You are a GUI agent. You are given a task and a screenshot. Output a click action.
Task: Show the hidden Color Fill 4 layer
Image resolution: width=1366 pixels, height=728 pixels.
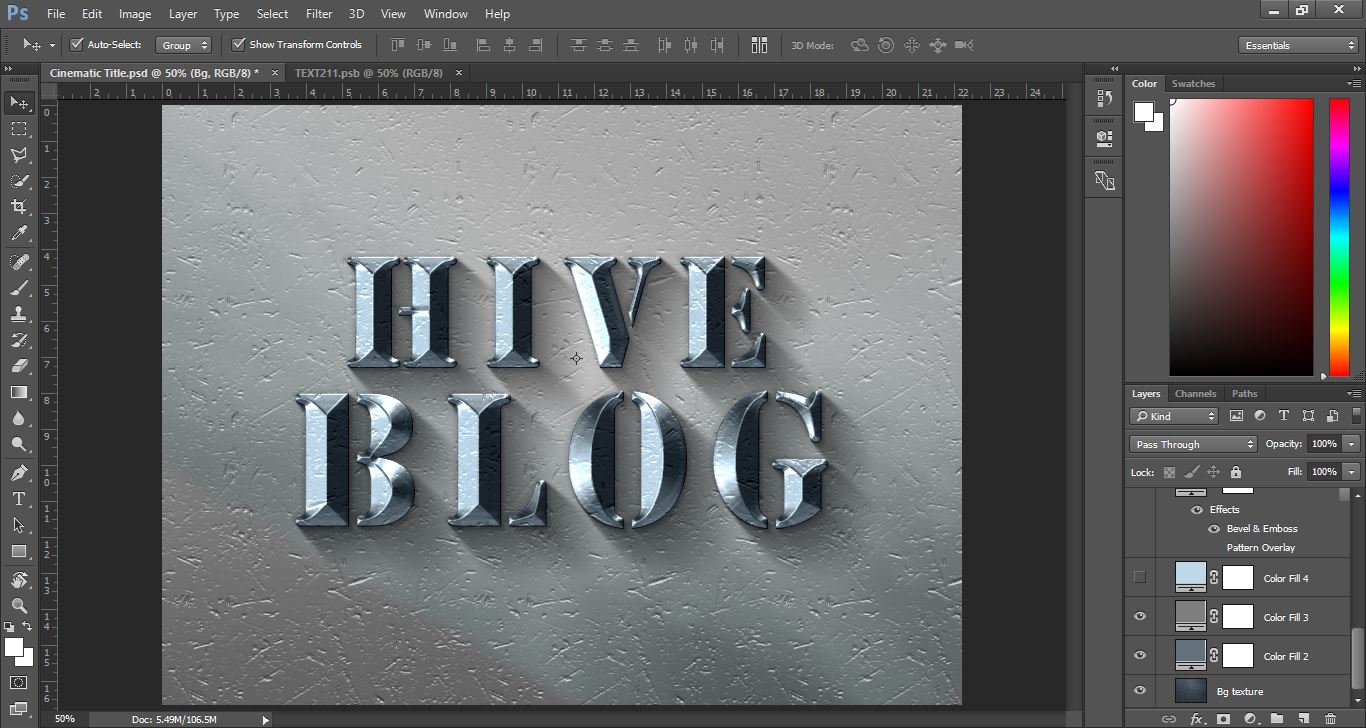tap(1139, 577)
